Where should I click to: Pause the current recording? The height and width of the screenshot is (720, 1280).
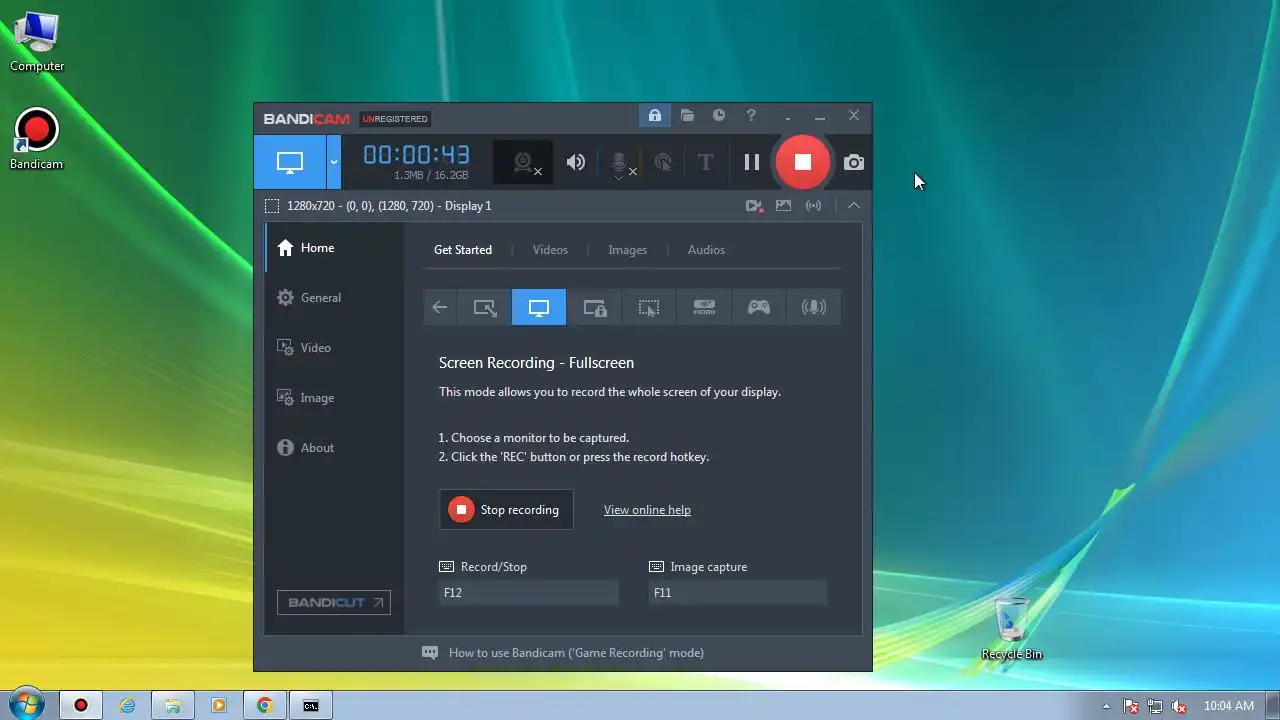click(x=752, y=162)
